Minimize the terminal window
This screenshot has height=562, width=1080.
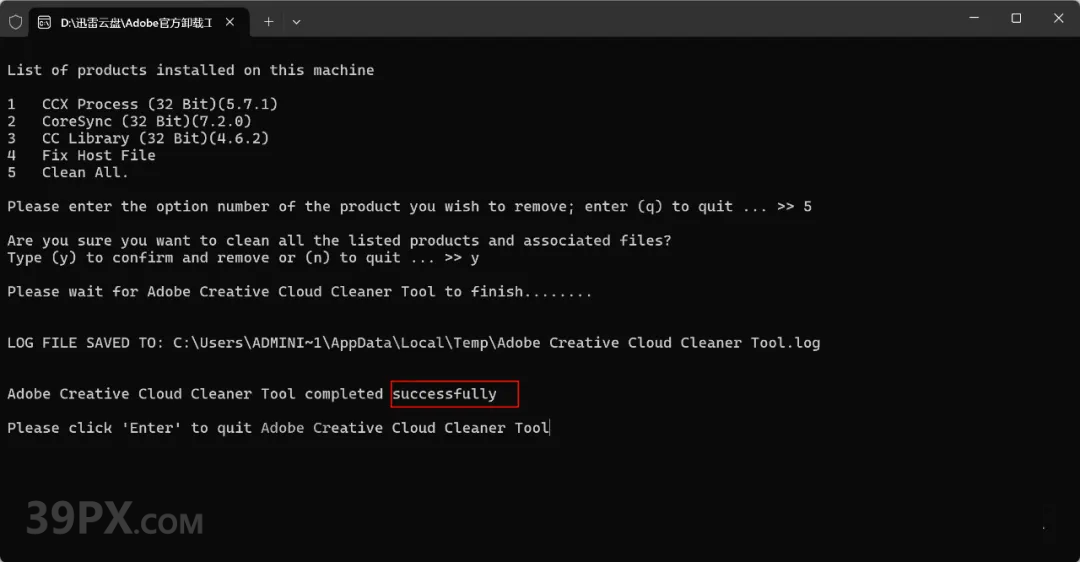(x=974, y=19)
